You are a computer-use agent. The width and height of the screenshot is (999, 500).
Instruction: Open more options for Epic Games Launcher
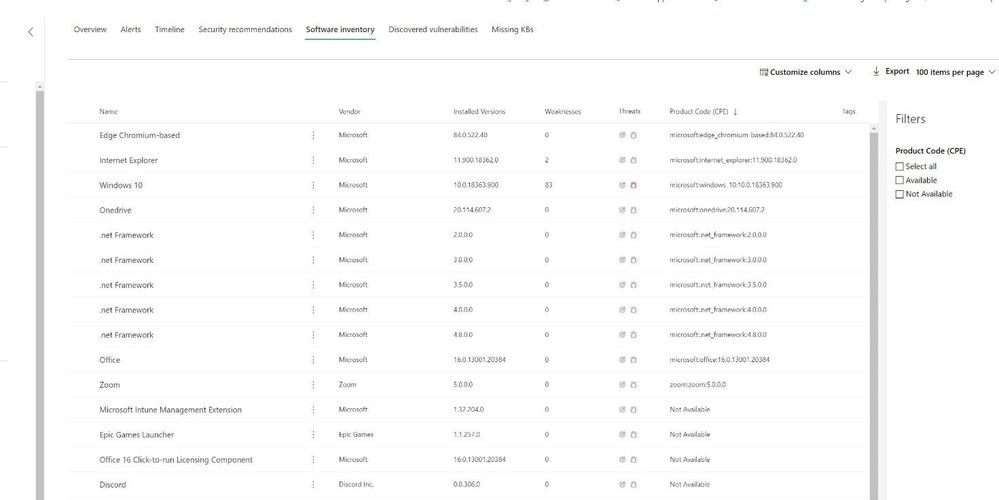(313, 434)
